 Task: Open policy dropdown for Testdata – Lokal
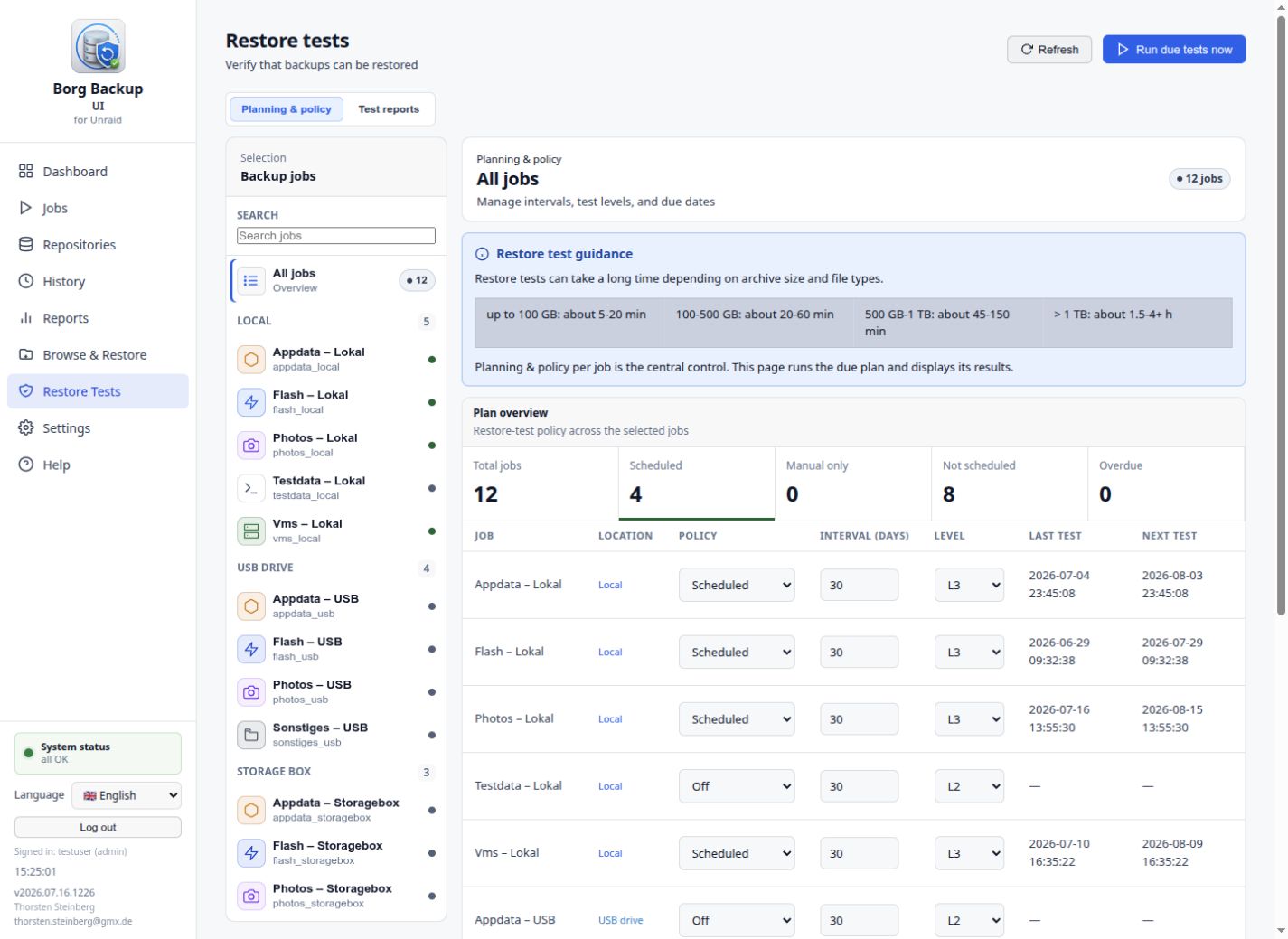click(737, 786)
